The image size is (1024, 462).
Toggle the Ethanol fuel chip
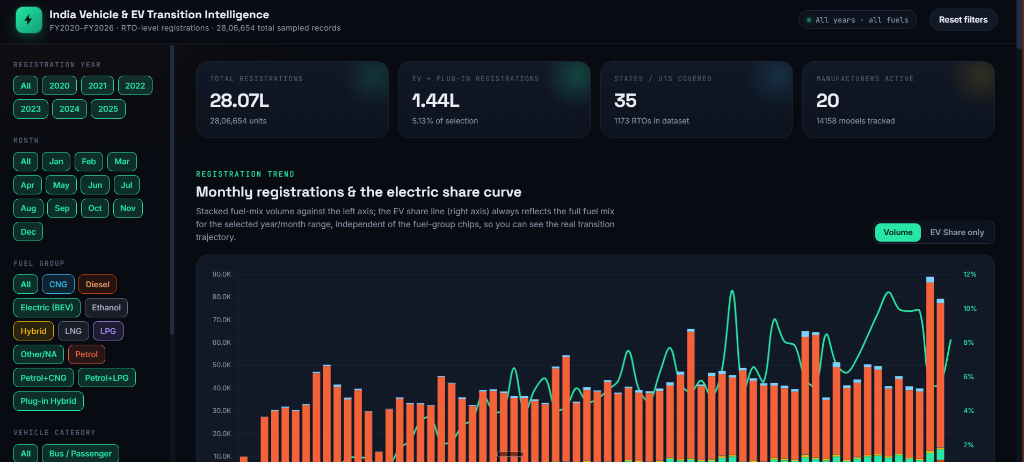tap(106, 308)
